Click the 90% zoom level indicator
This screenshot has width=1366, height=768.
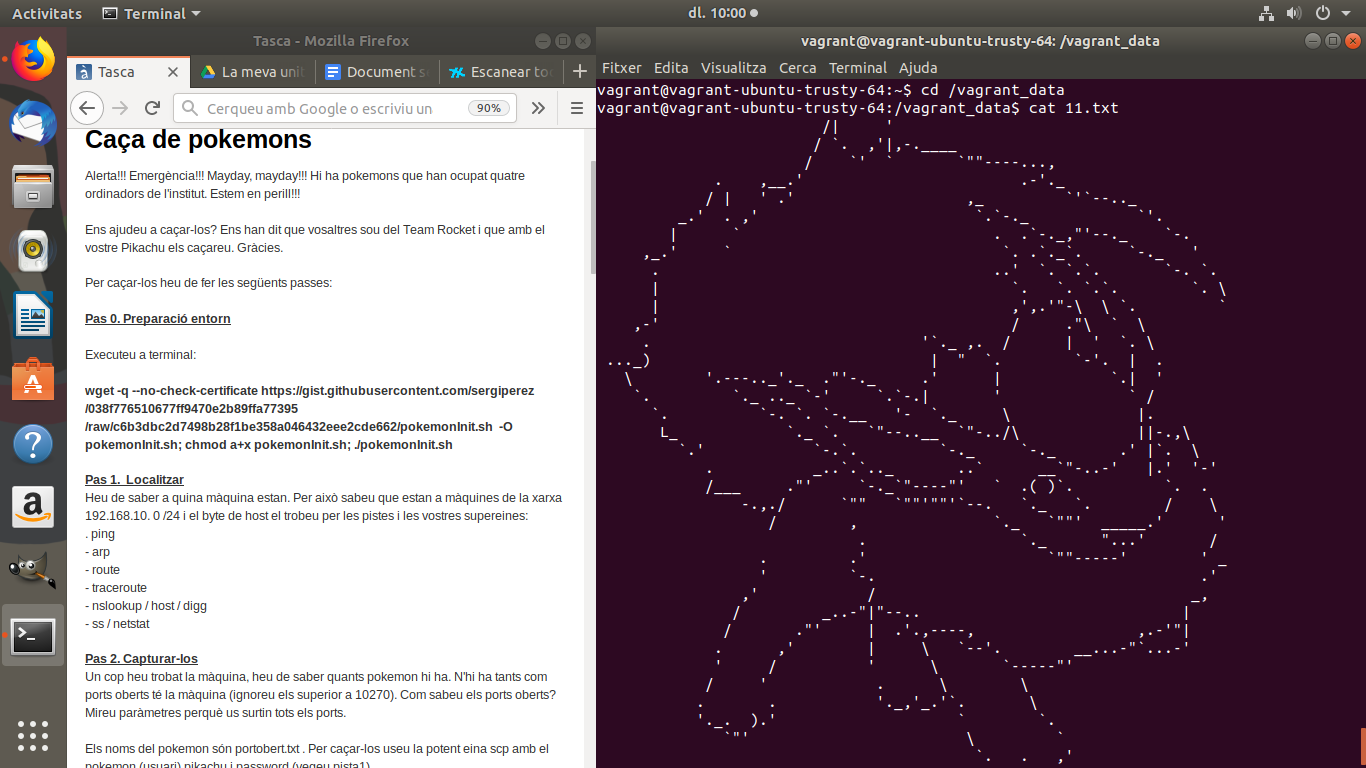point(488,108)
